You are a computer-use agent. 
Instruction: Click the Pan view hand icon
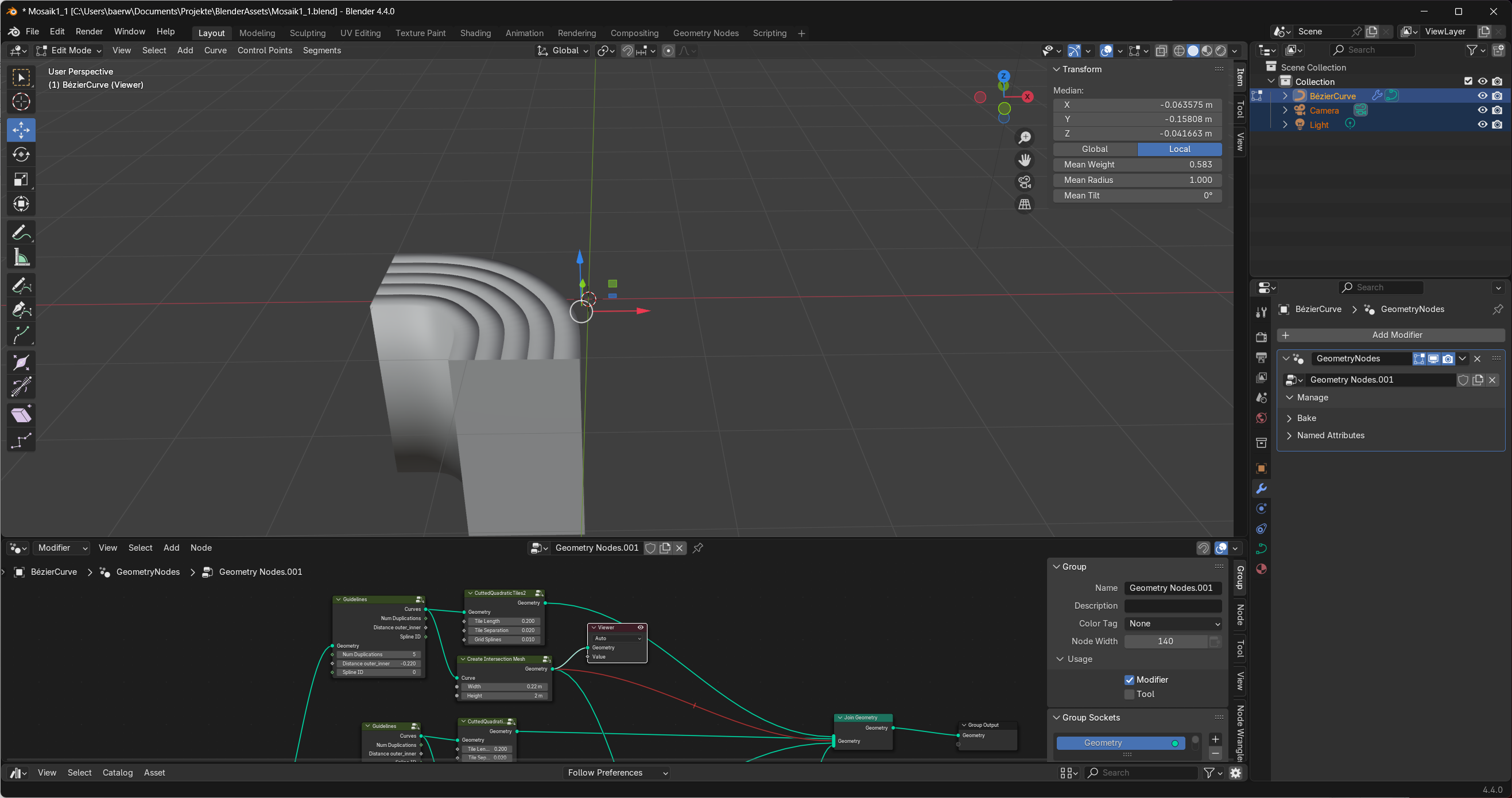coord(1025,159)
